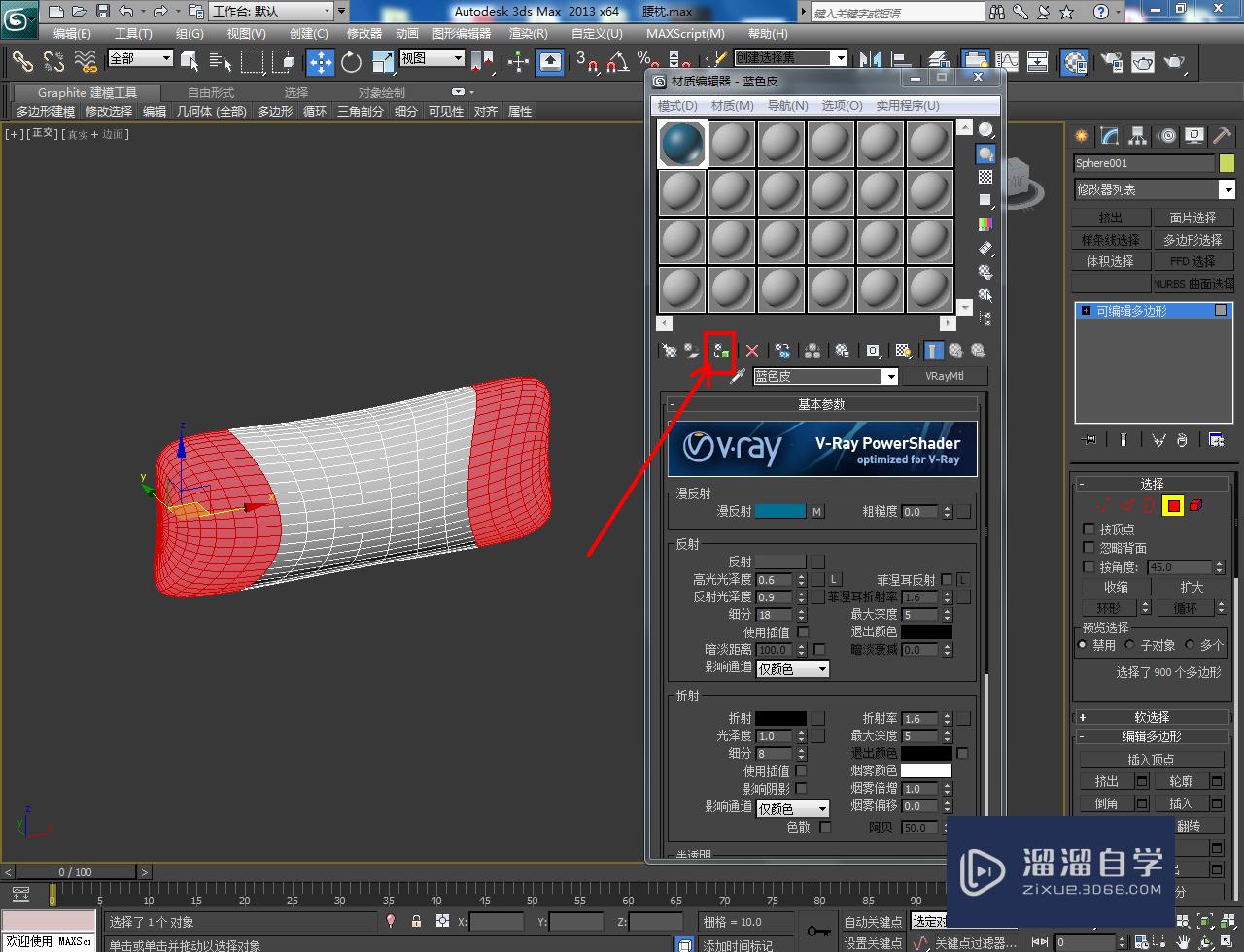Screen dimensions: 1244x952
Task: Click Go Forward to Sibling icon
Action: (x=978, y=351)
